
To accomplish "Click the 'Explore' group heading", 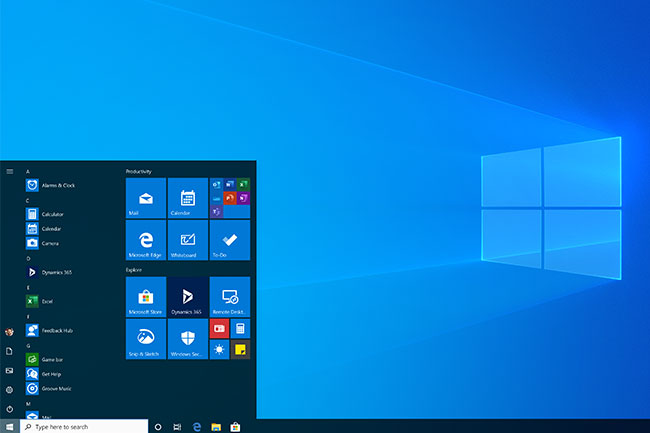I will click(134, 270).
